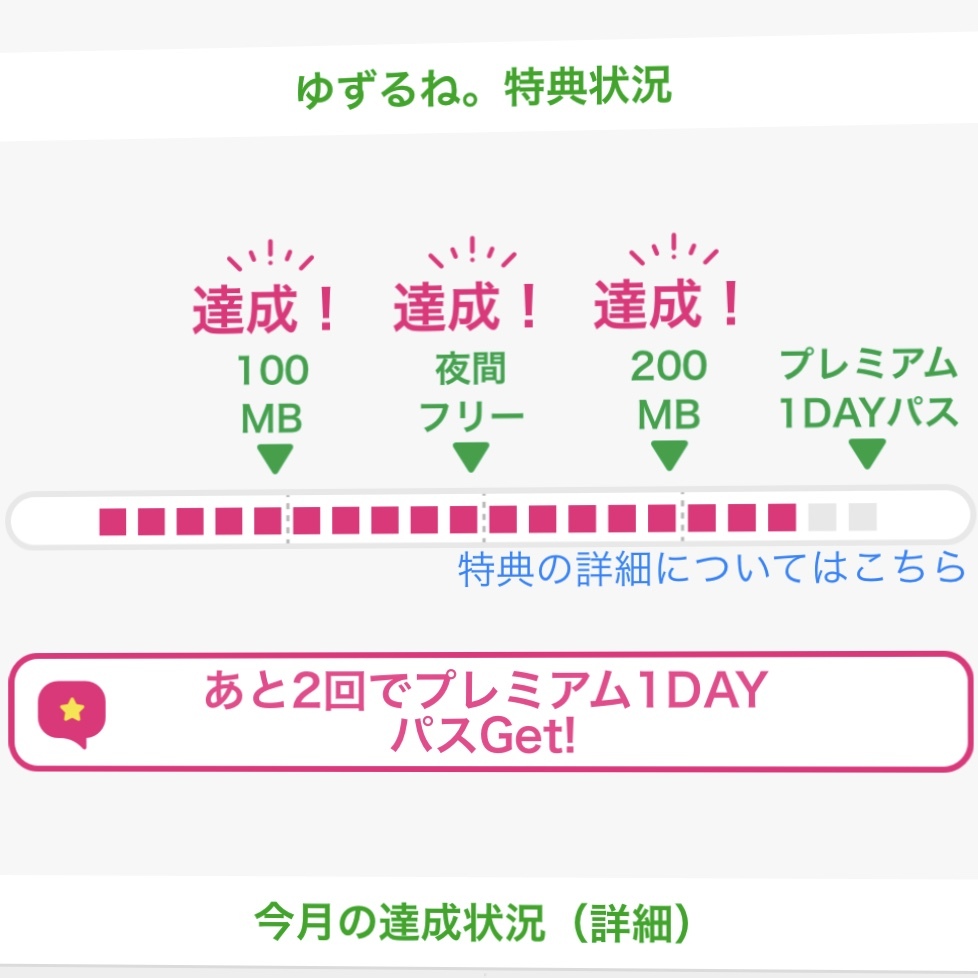The image size is (978, 978).
Task: Click the first pink square in progress bar
Action: coord(113,520)
